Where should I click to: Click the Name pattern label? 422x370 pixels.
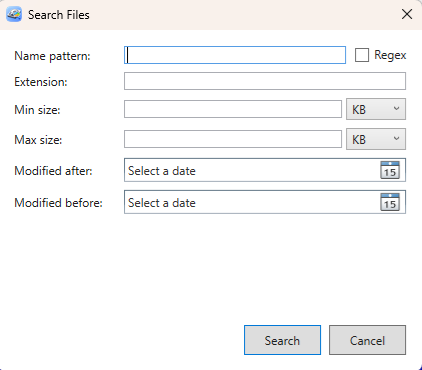click(x=52, y=56)
